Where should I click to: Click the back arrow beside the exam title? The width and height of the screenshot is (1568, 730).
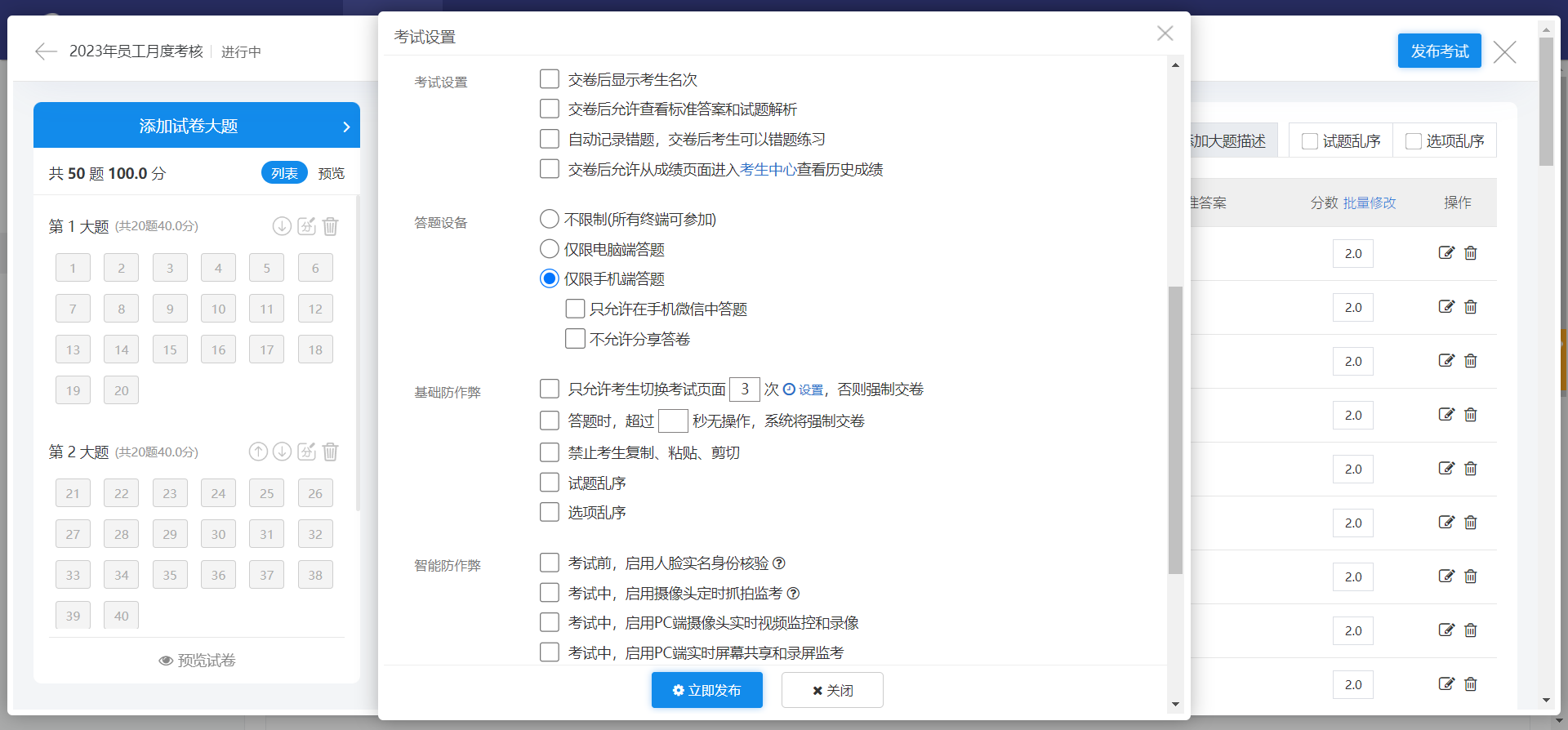46,51
